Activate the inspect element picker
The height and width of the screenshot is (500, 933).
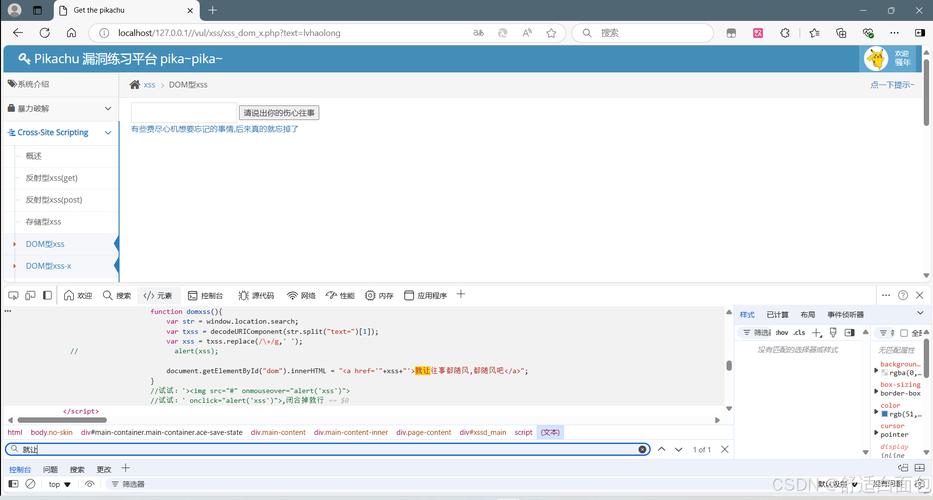click(13, 295)
